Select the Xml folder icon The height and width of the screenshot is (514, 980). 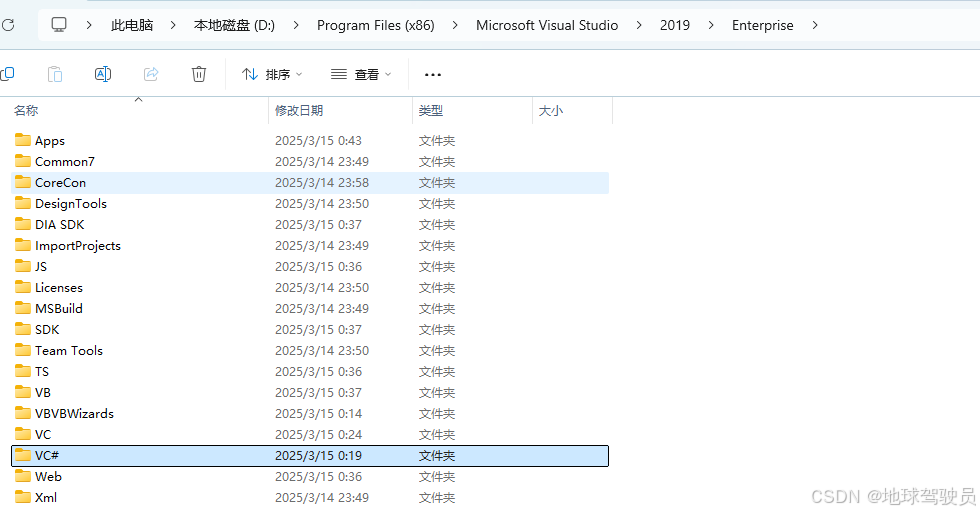[x=23, y=496]
